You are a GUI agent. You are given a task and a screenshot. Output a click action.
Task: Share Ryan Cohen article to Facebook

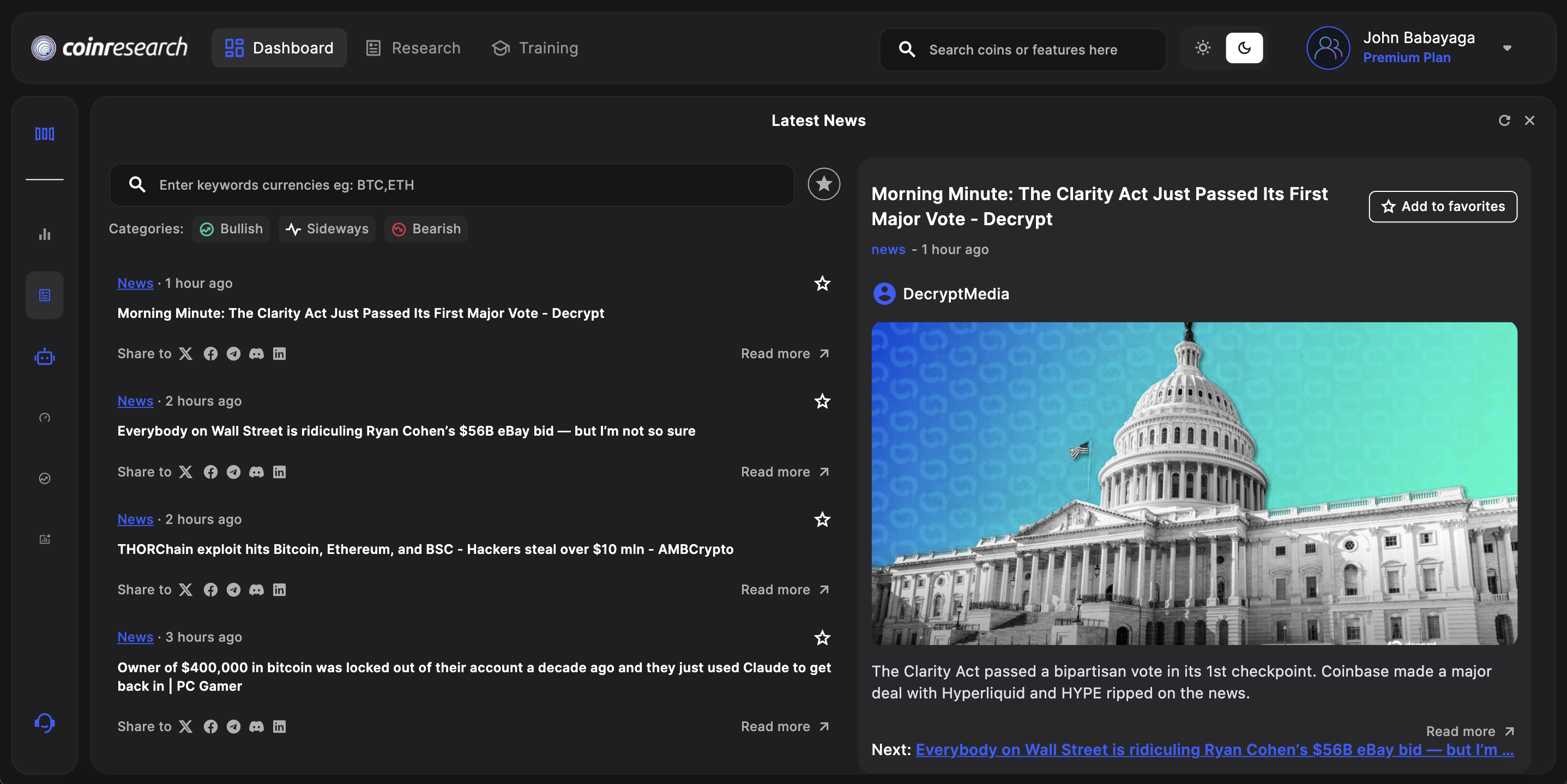tap(210, 472)
